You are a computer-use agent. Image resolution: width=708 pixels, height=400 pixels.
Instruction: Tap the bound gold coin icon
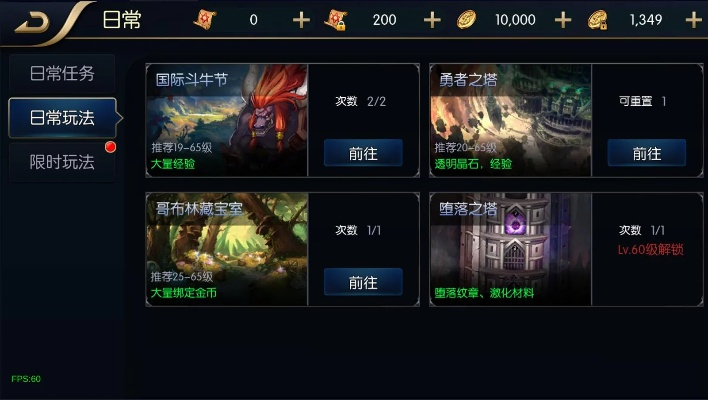tap(597, 20)
